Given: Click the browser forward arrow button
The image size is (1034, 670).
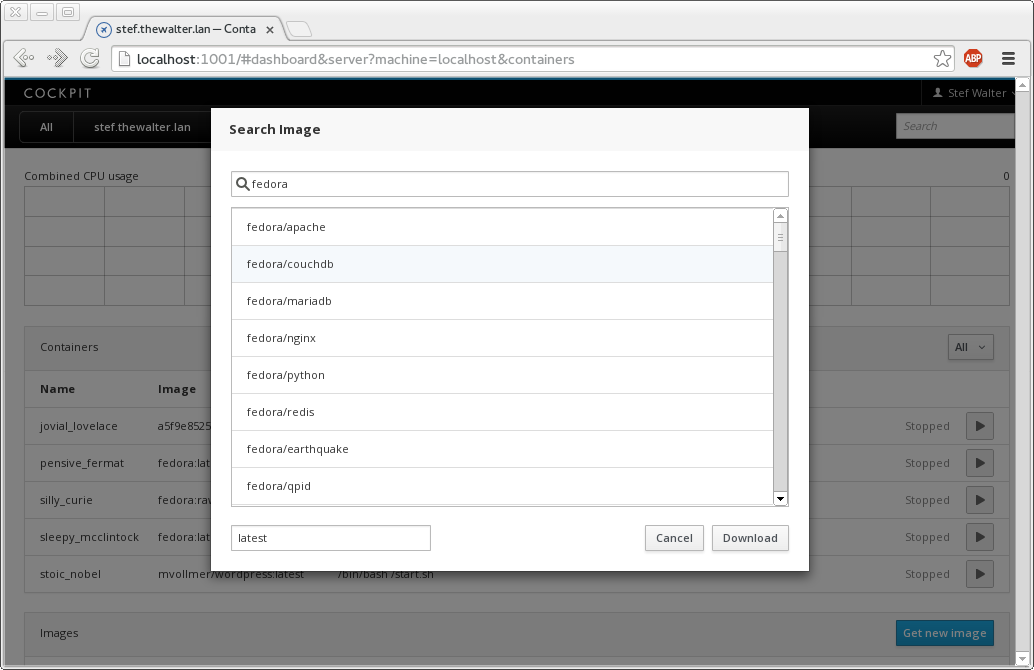Looking at the screenshot, I should click(x=57, y=59).
